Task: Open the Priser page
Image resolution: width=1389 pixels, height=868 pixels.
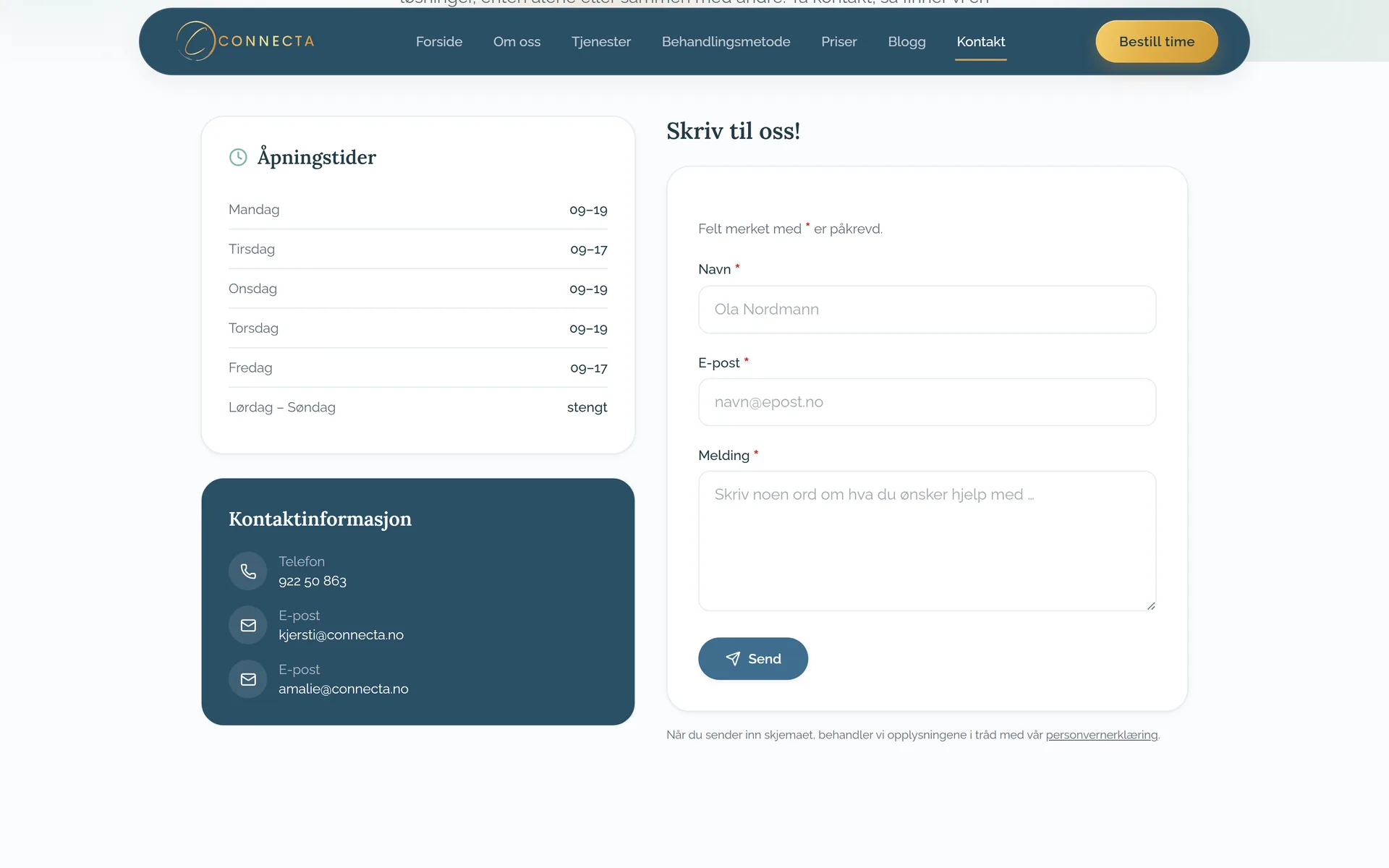Action: [x=839, y=41]
